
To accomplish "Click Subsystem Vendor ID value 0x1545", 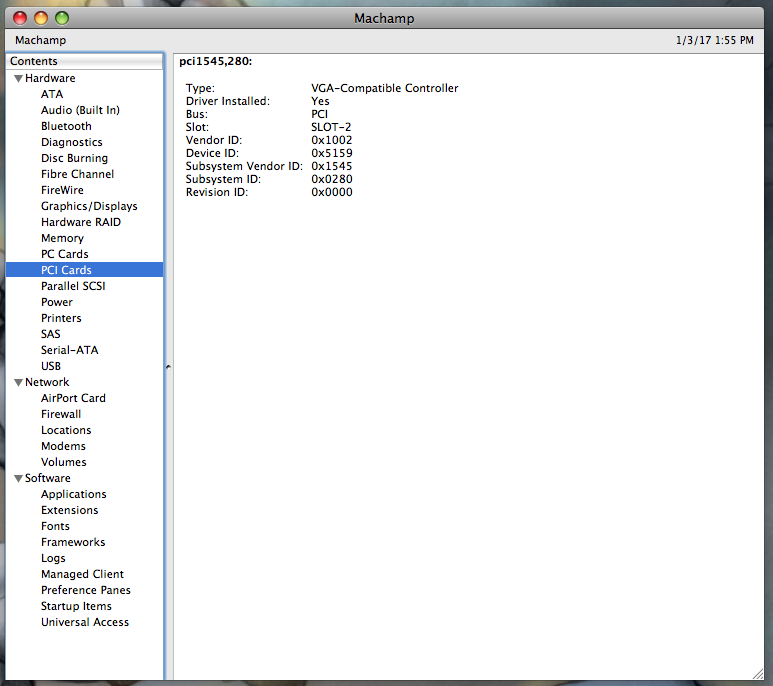I will point(332,167).
